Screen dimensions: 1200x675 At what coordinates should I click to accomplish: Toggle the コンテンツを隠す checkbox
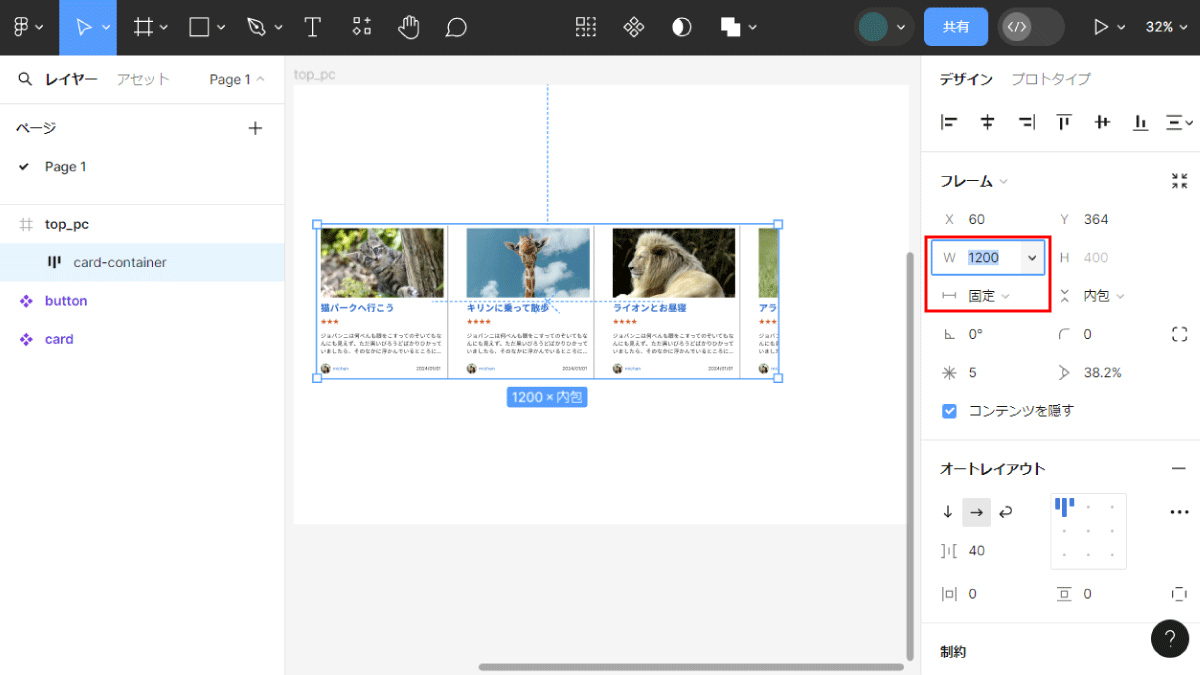[x=949, y=411]
